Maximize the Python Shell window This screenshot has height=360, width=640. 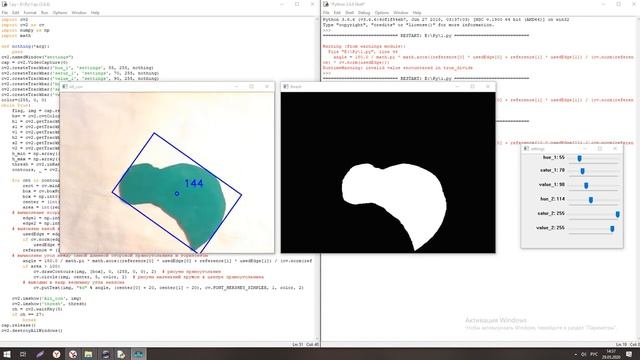[618, 4]
